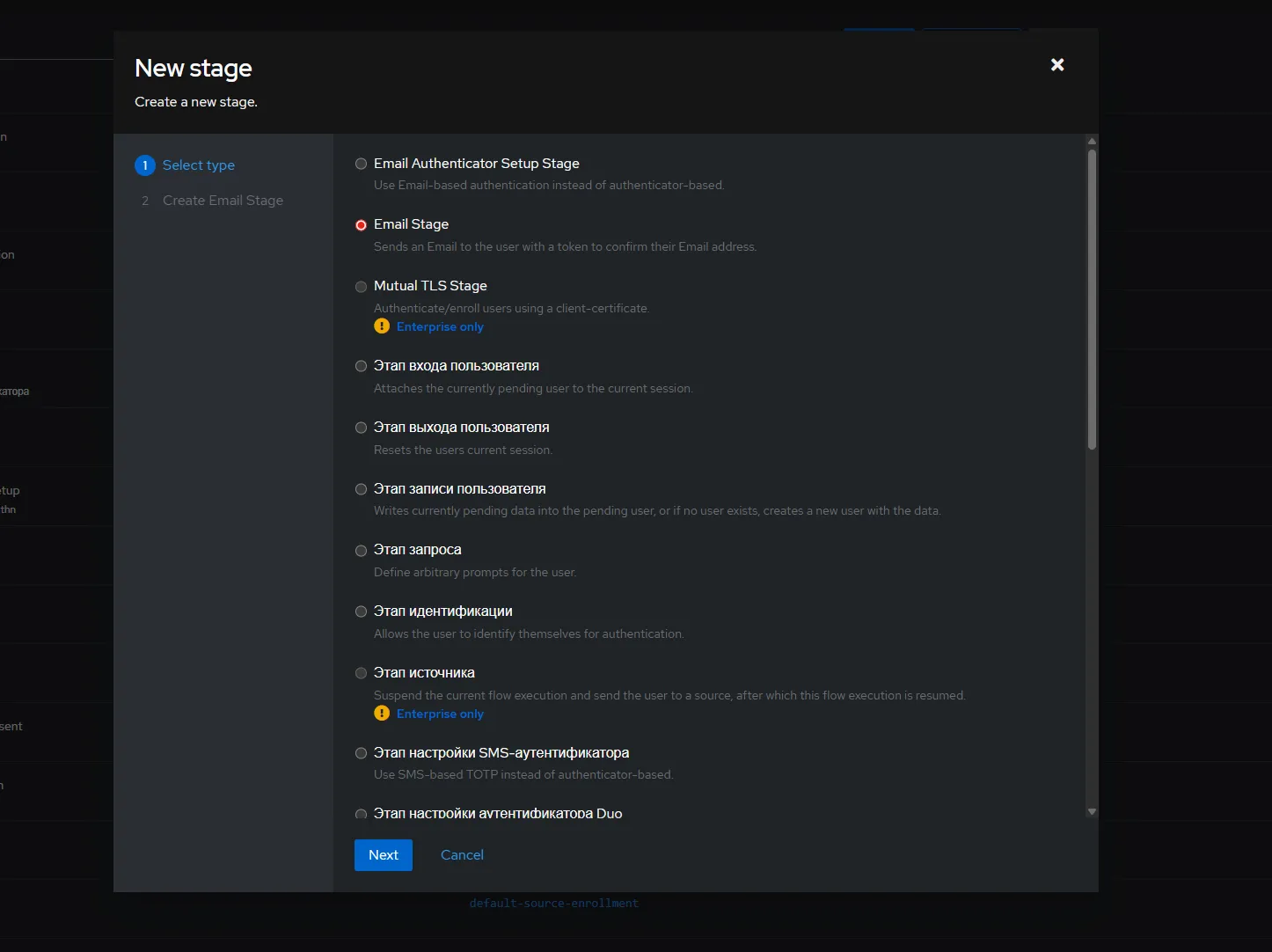Viewport: 1272px width, 952px height.
Task: Open Enterprise only link under Этап источника
Action: tap(440, 714)
